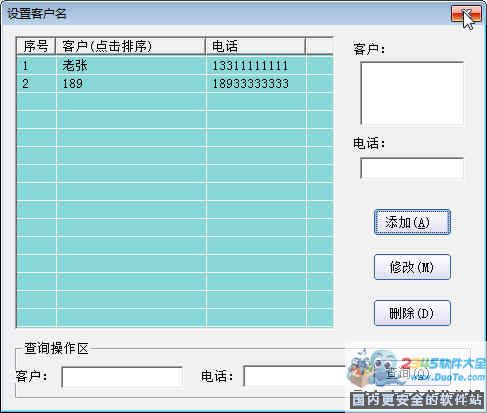Click the 添加(A) add button
The width and height of the screenshot is (487, 413).
click(412, 222)
